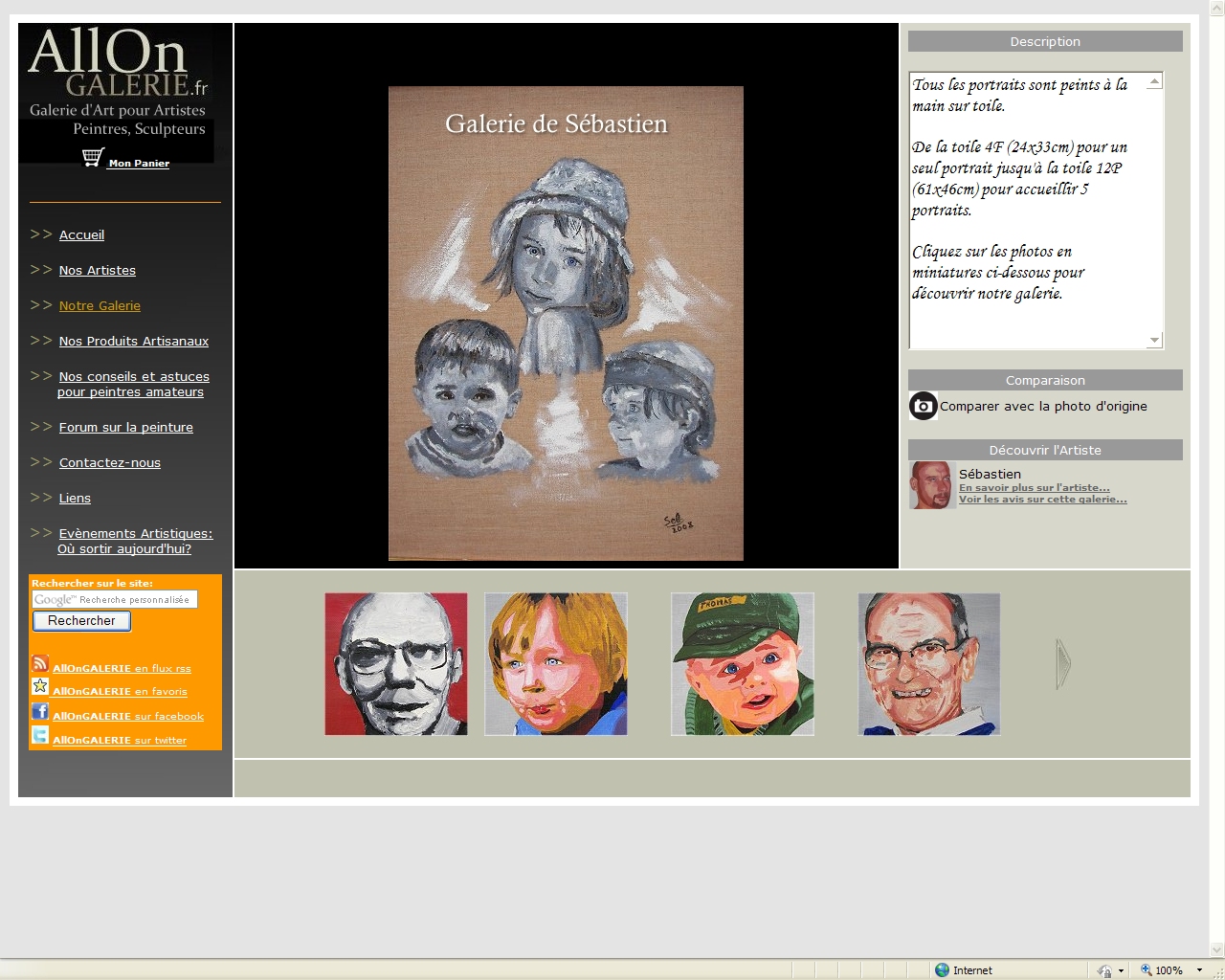Click the Google custom search field

115,600
